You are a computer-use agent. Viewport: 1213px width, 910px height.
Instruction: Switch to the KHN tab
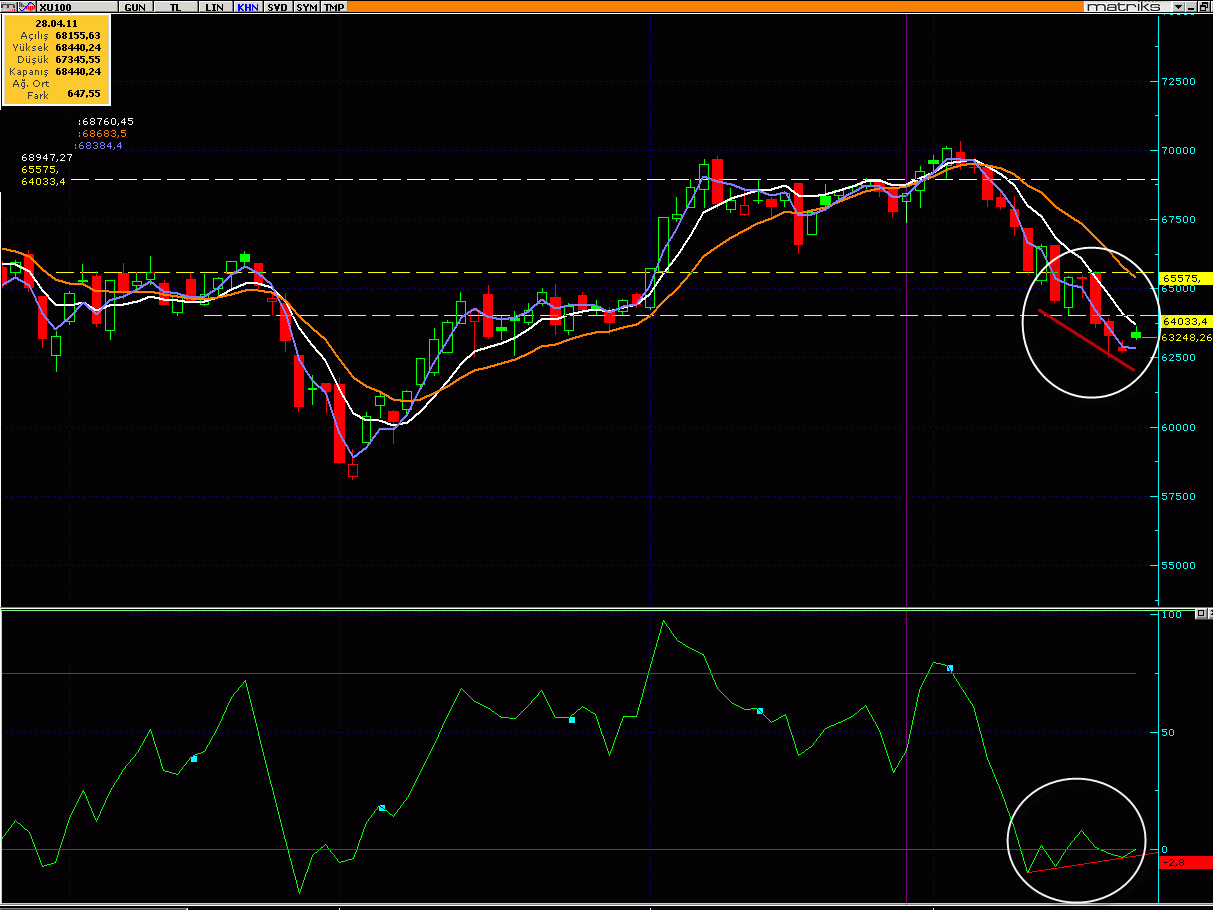tap(247, 7)
